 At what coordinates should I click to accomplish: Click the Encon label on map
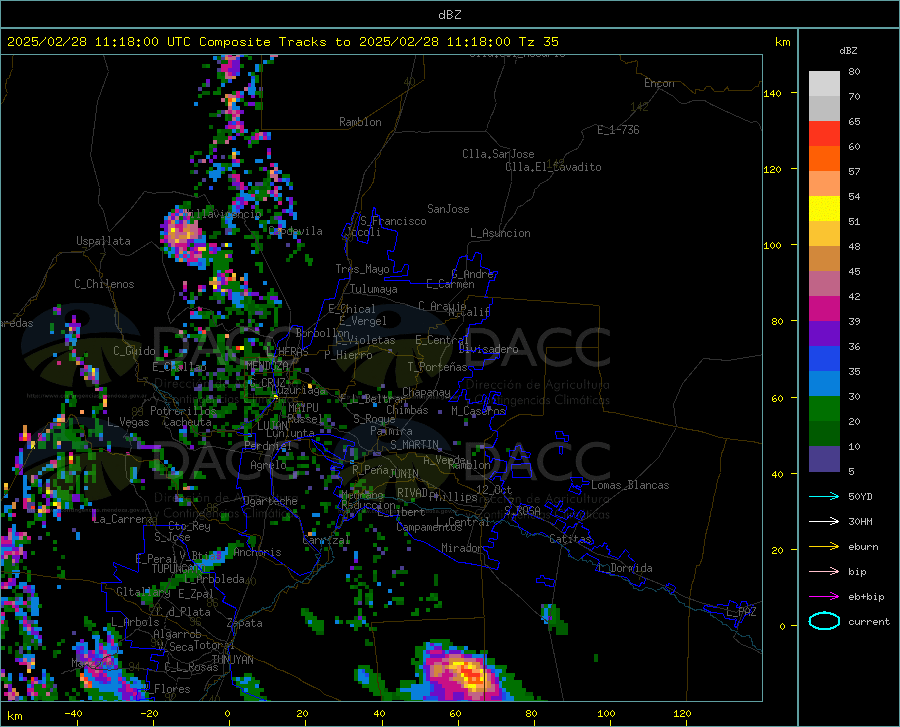[659, 83]
